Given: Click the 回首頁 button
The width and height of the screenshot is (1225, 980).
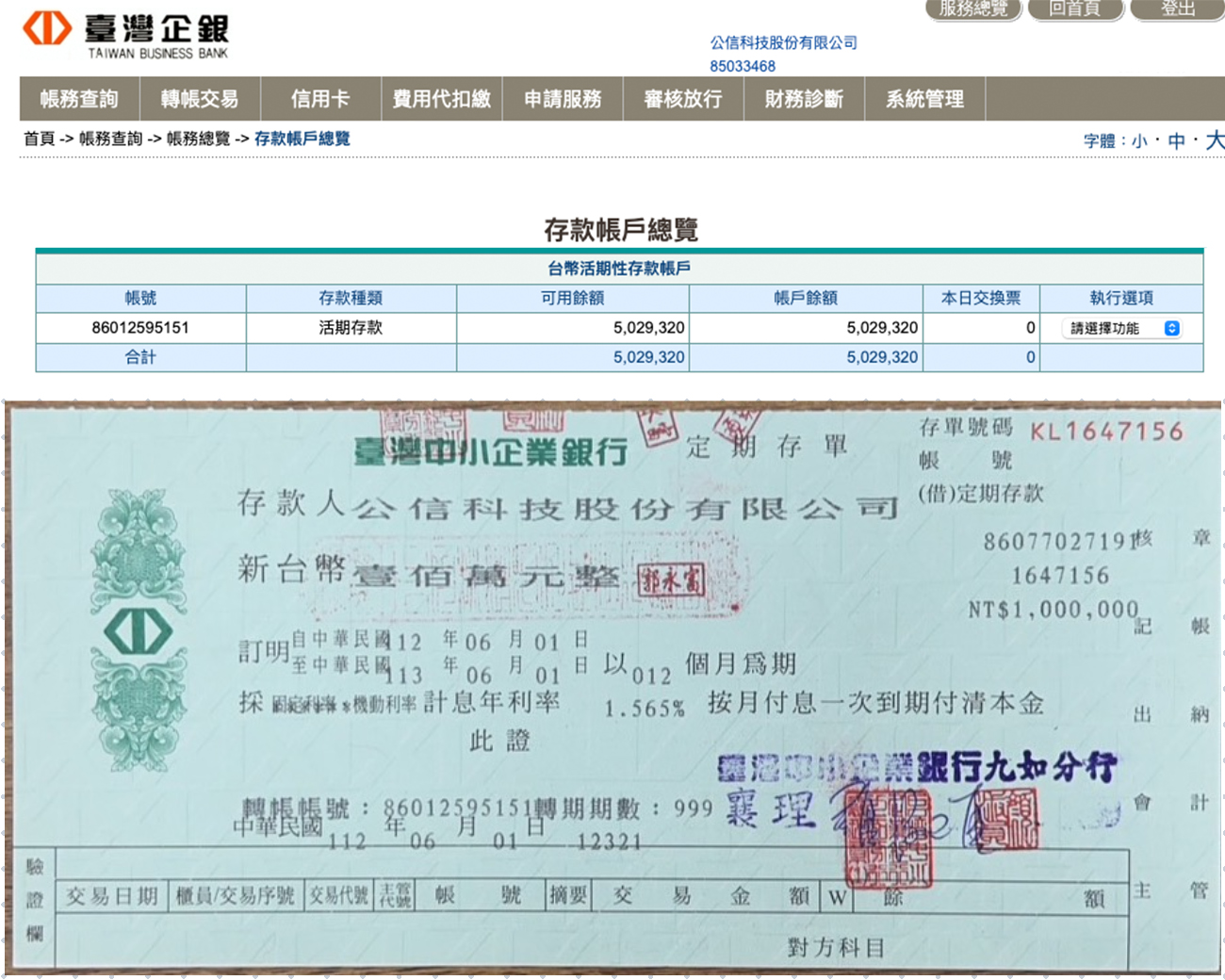Looking at the screenshot, I should [x=1075, y=9].
